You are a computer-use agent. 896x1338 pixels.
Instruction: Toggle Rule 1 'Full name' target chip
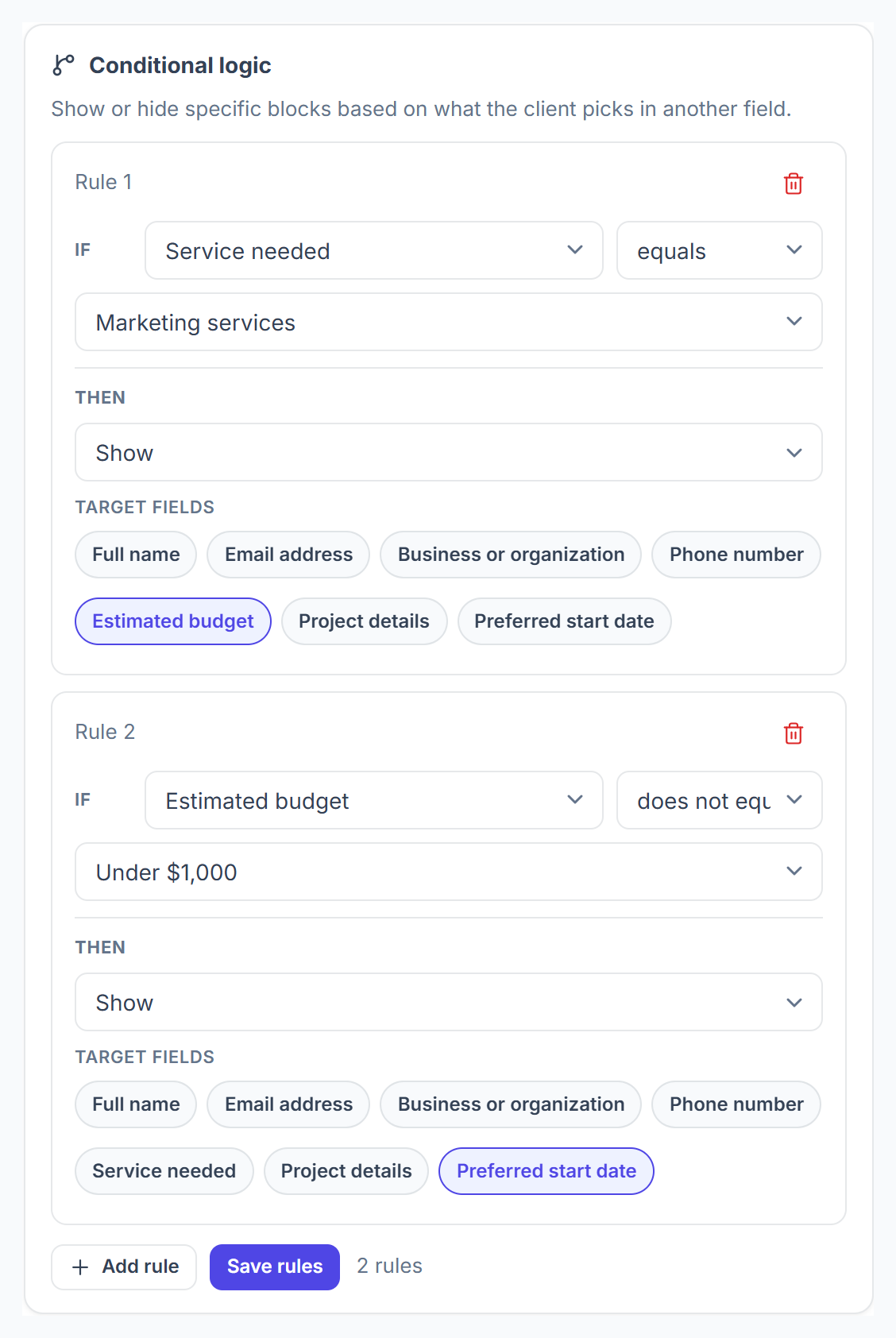tap(136, 555)
